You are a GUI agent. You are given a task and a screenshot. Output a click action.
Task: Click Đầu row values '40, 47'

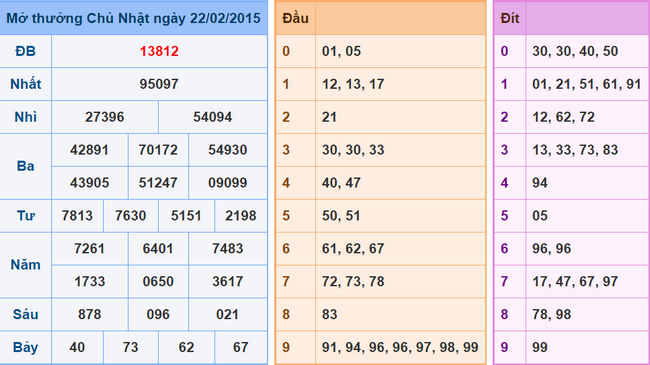tap(341, 182)
